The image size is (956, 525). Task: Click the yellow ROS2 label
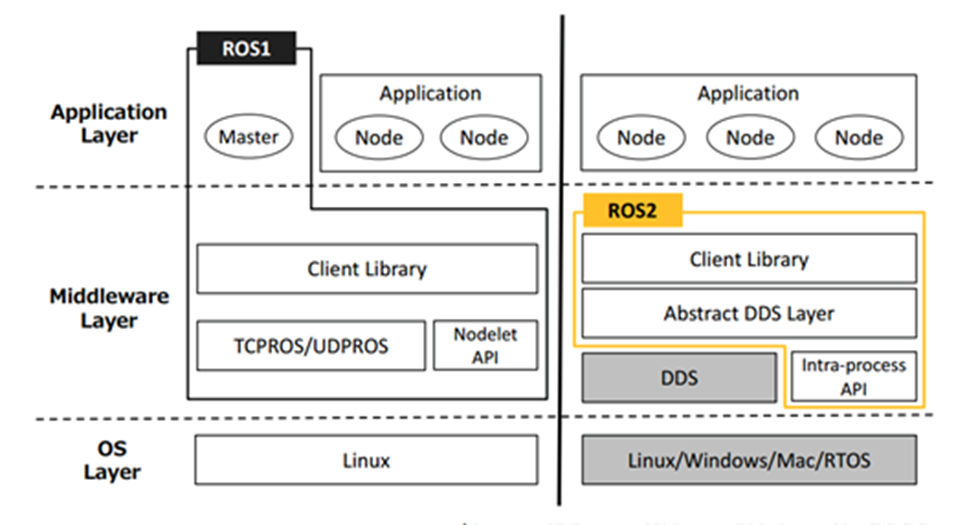click(x=633, y=211)
